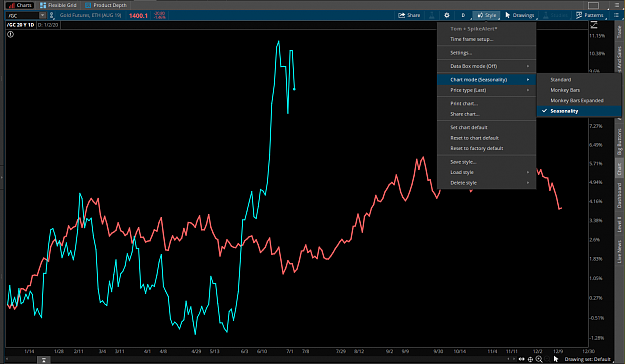Open the chart toolbar list menu icon
The image size is (625, 364).
tap(616, 15)
